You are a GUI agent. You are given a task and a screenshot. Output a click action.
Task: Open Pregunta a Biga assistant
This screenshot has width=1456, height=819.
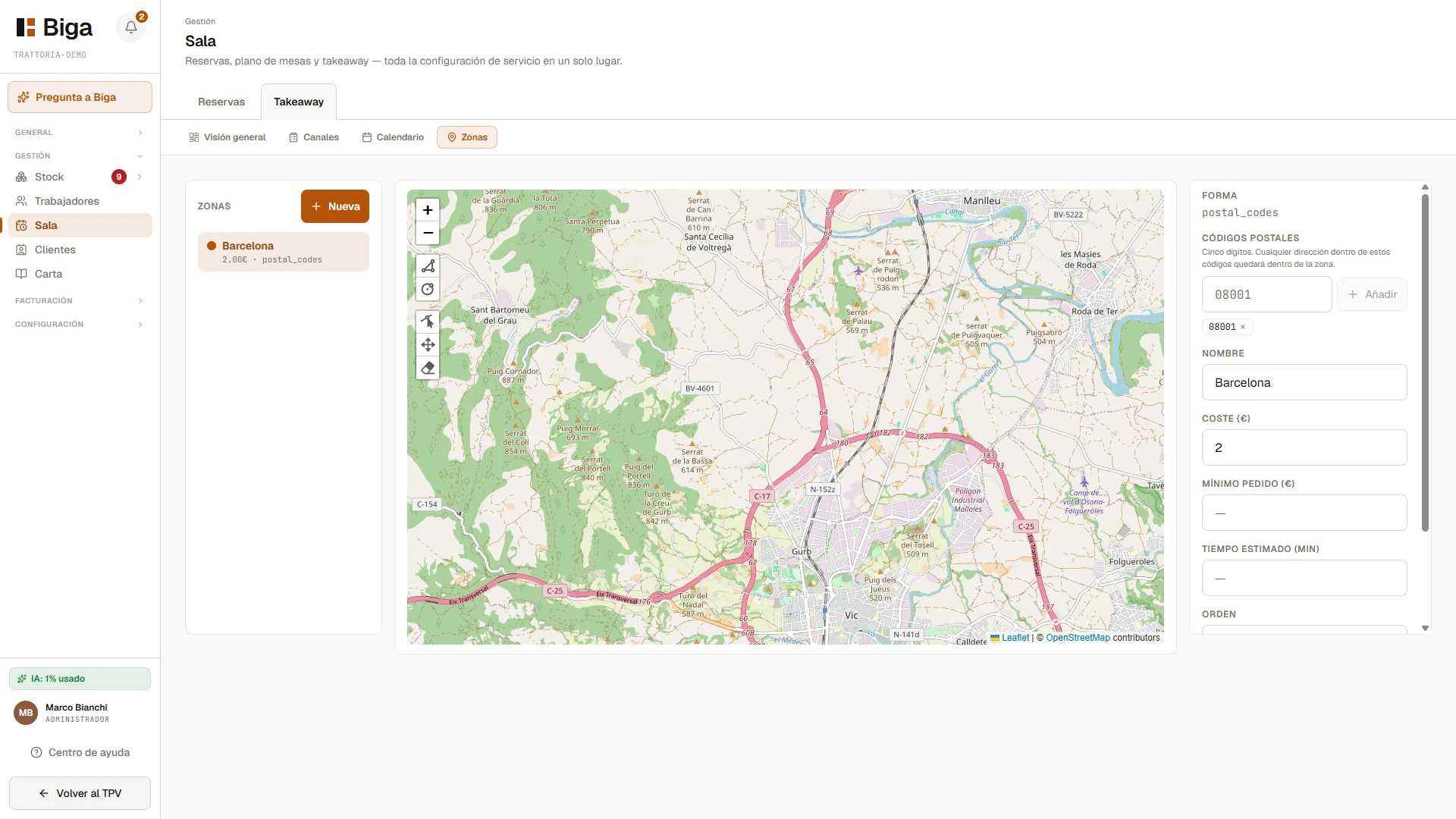click(x=80, y=97)
